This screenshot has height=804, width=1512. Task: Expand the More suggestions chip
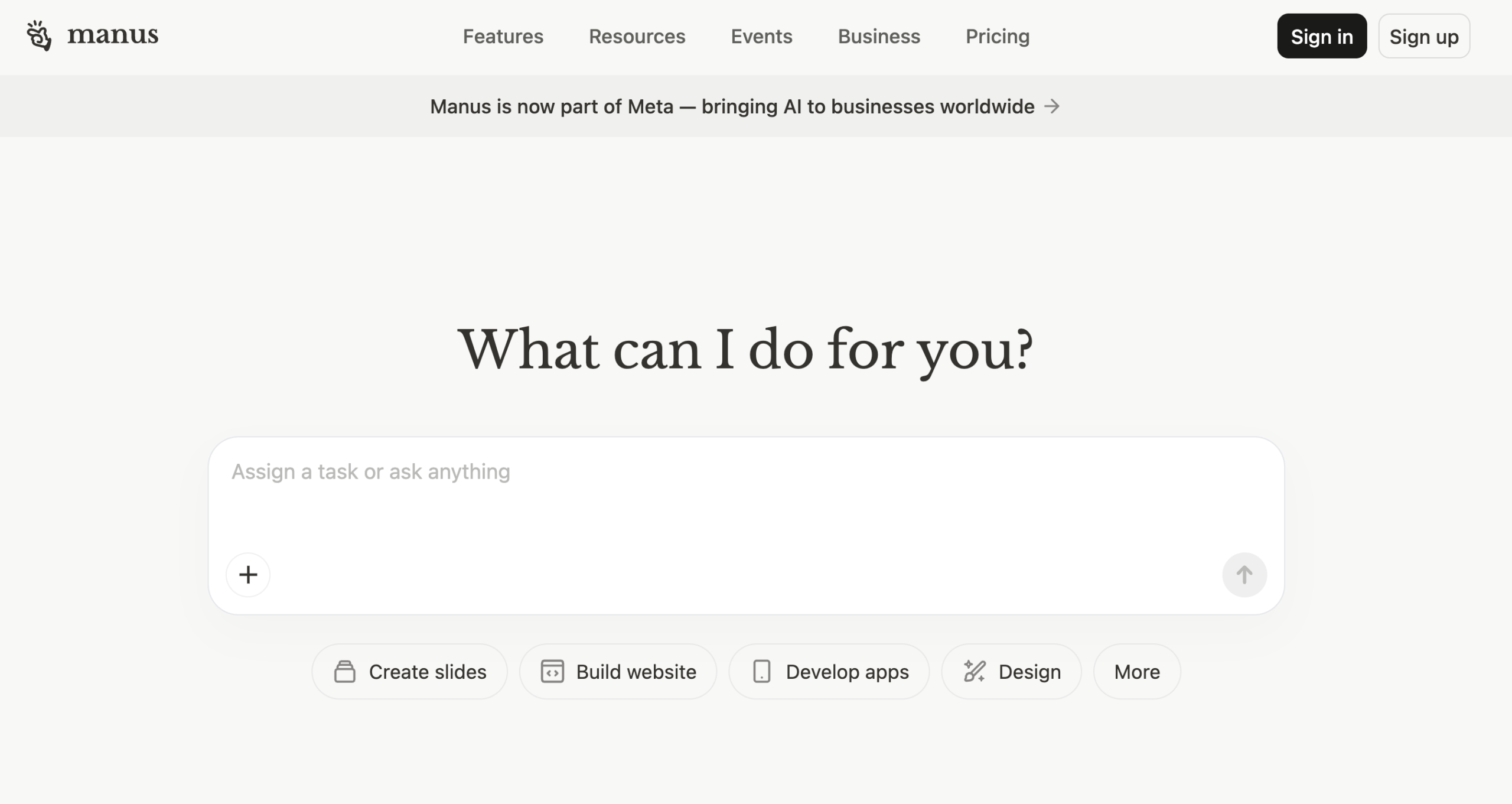tap(1136, 672)
